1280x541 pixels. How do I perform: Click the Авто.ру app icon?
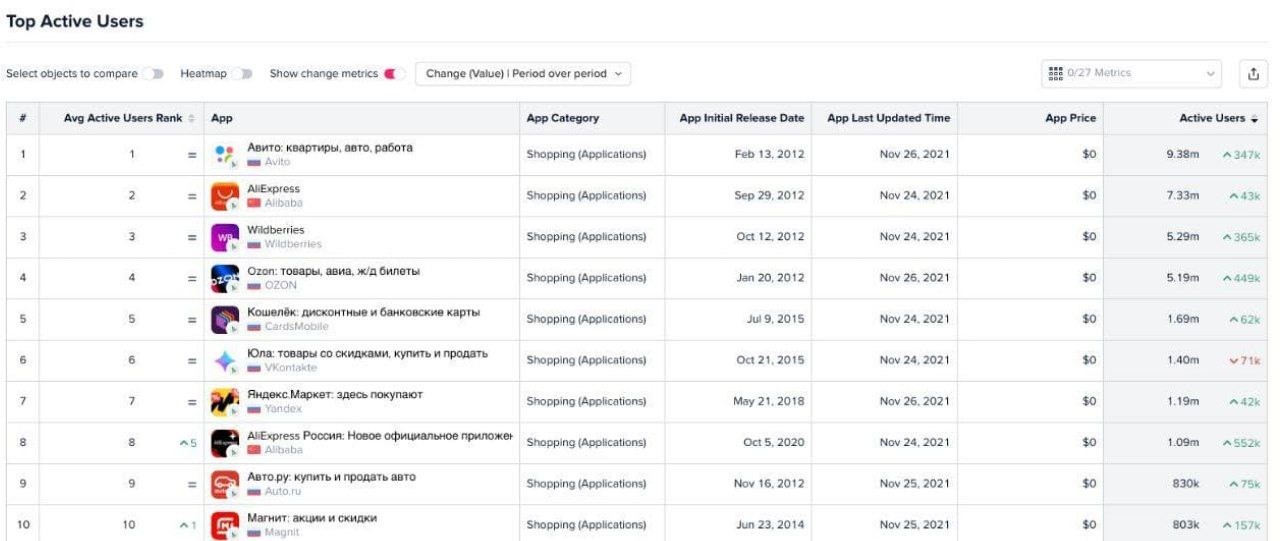pyautogui.click(x=225, y=483)
